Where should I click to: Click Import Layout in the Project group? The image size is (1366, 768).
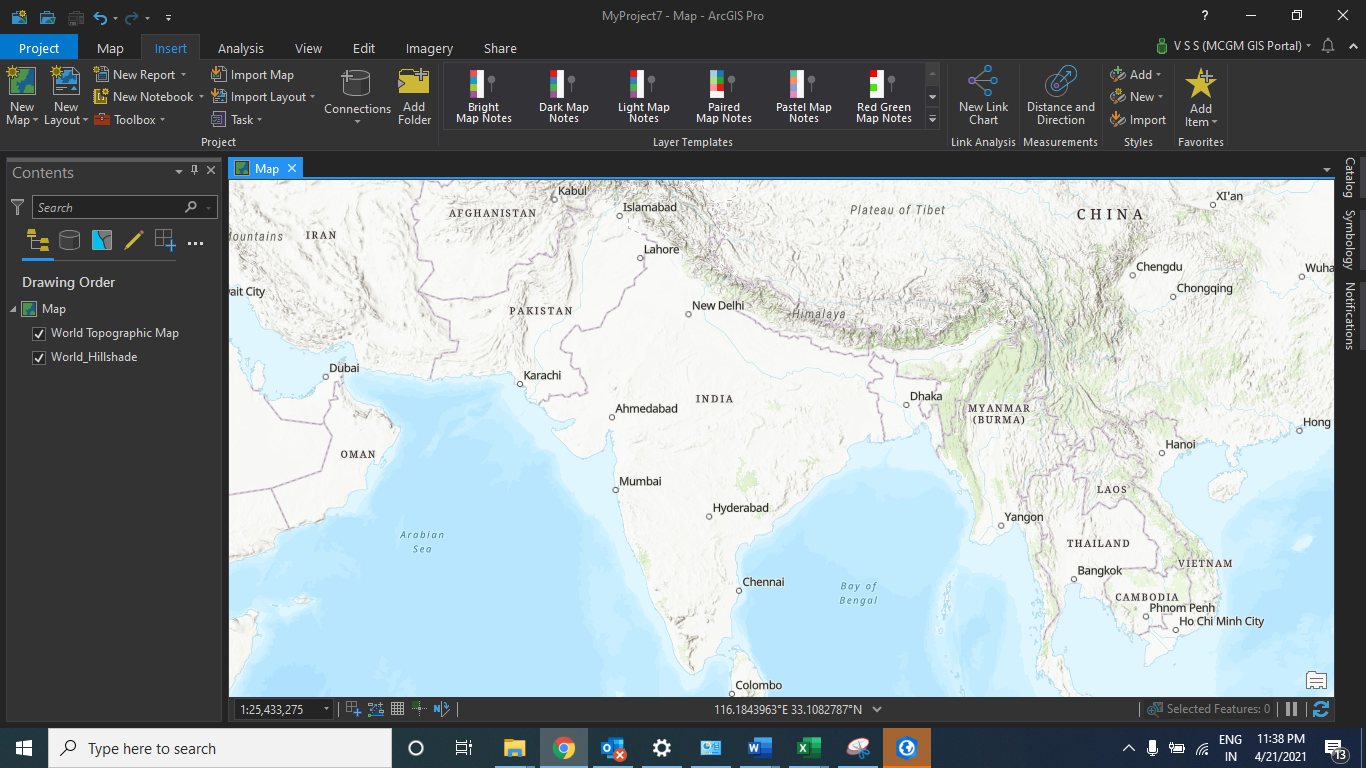coord(260,96)
